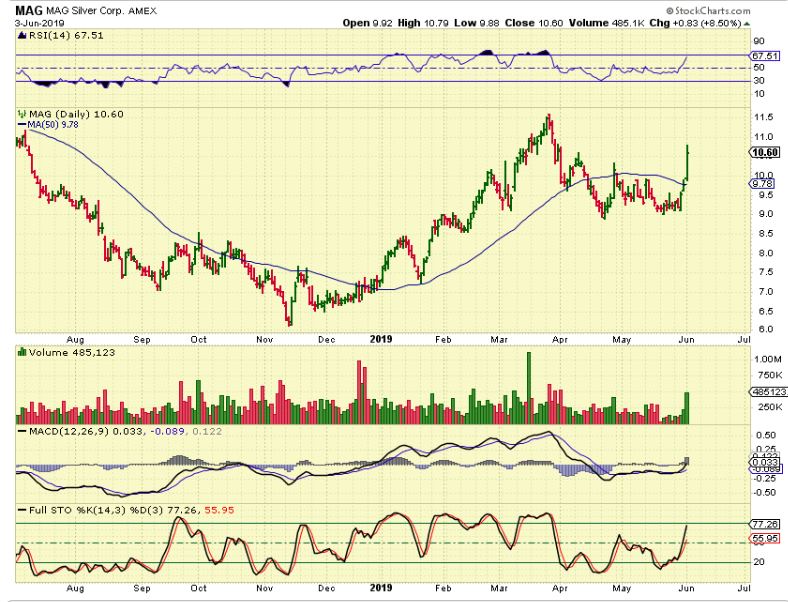Click the MACD(12,26,9) legend icon
Image resolution: width=788 pixels, height=602 pixels.
pos(21,430)
